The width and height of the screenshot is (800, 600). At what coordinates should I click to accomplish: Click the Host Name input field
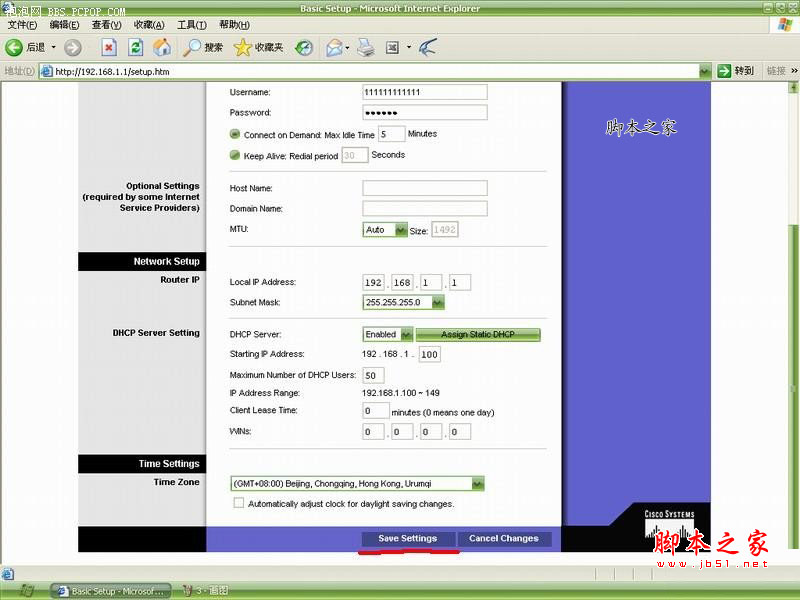click(424, 188)
